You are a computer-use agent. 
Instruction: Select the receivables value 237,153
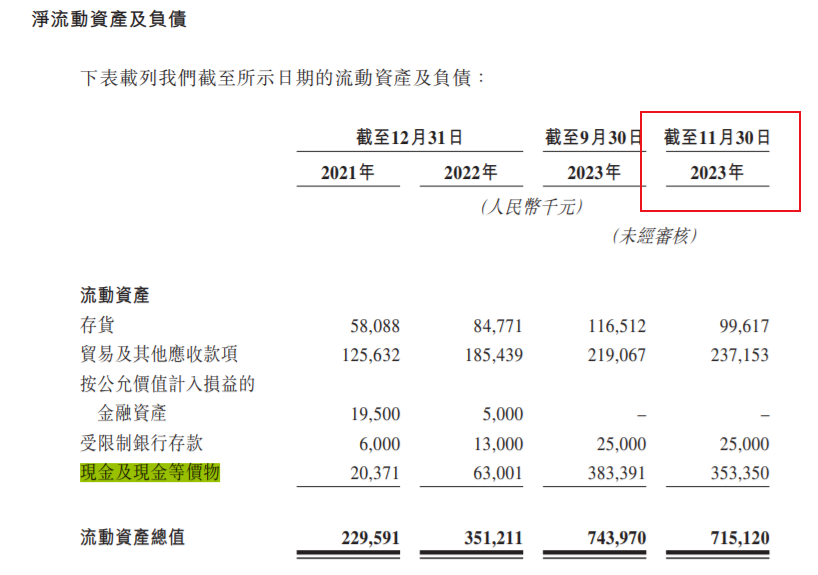coord(738,355)
